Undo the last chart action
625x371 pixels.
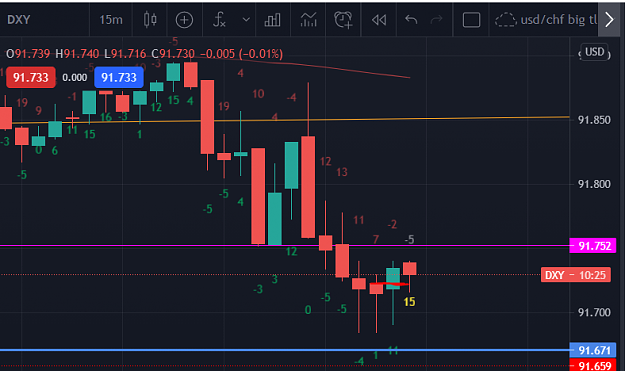coord(411,20)
